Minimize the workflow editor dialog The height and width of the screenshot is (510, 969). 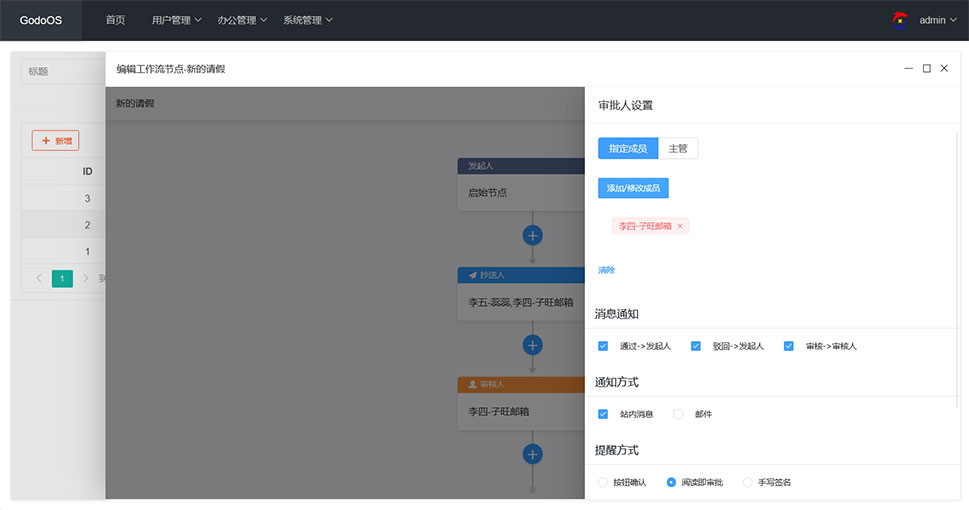[908, 68]
